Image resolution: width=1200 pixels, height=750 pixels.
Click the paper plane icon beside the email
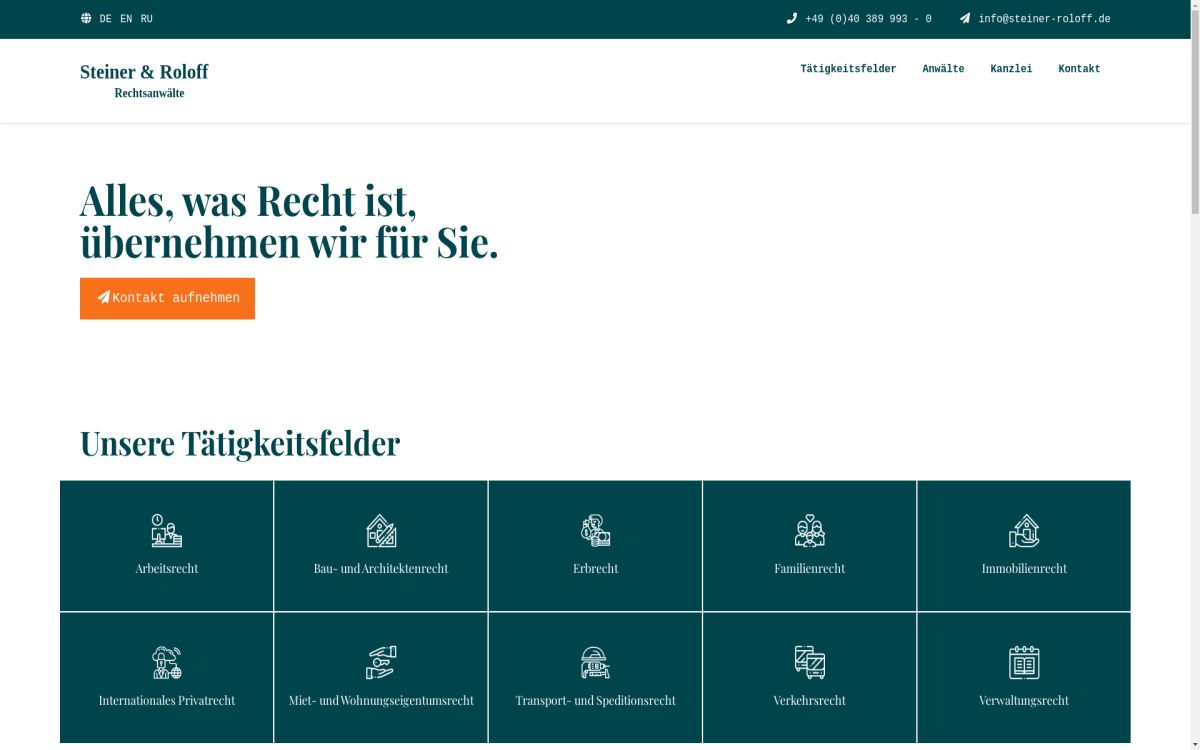click(963, 18)
